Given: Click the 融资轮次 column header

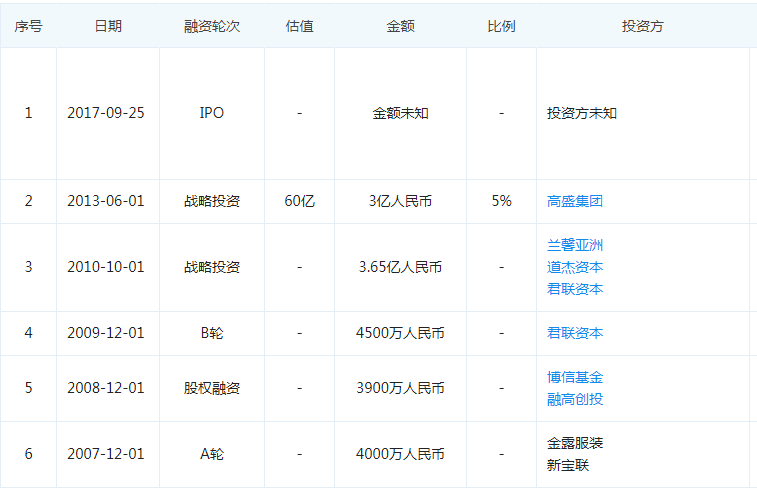Looking at the screenshot, I should [212, 26].
